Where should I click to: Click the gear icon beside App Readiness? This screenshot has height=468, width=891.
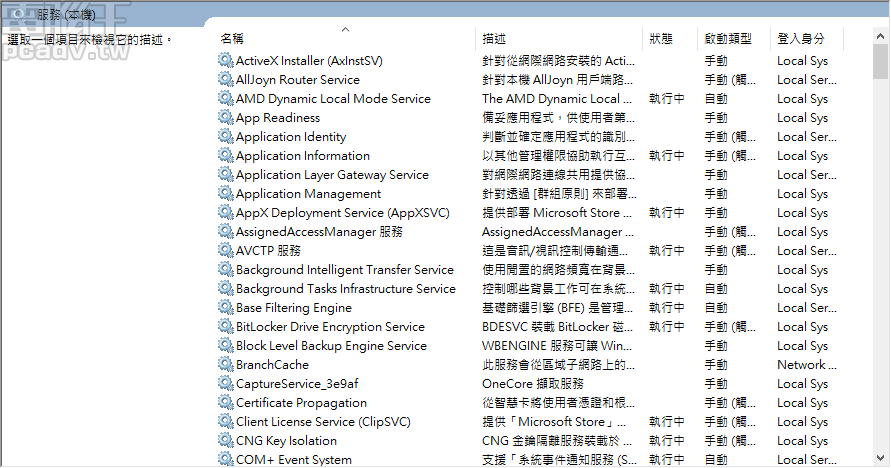226,117
